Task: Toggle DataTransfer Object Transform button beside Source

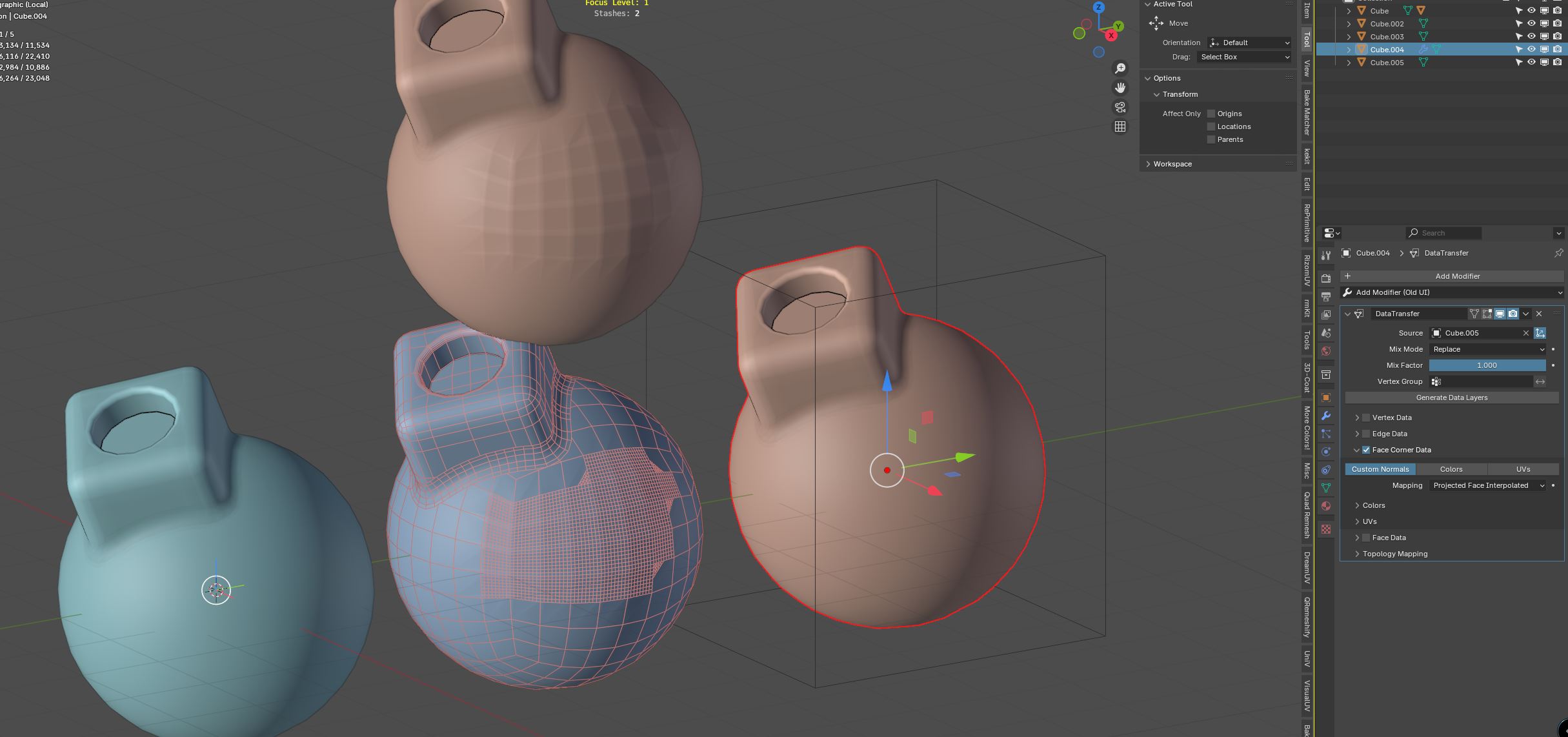Action: [1540, 333]
